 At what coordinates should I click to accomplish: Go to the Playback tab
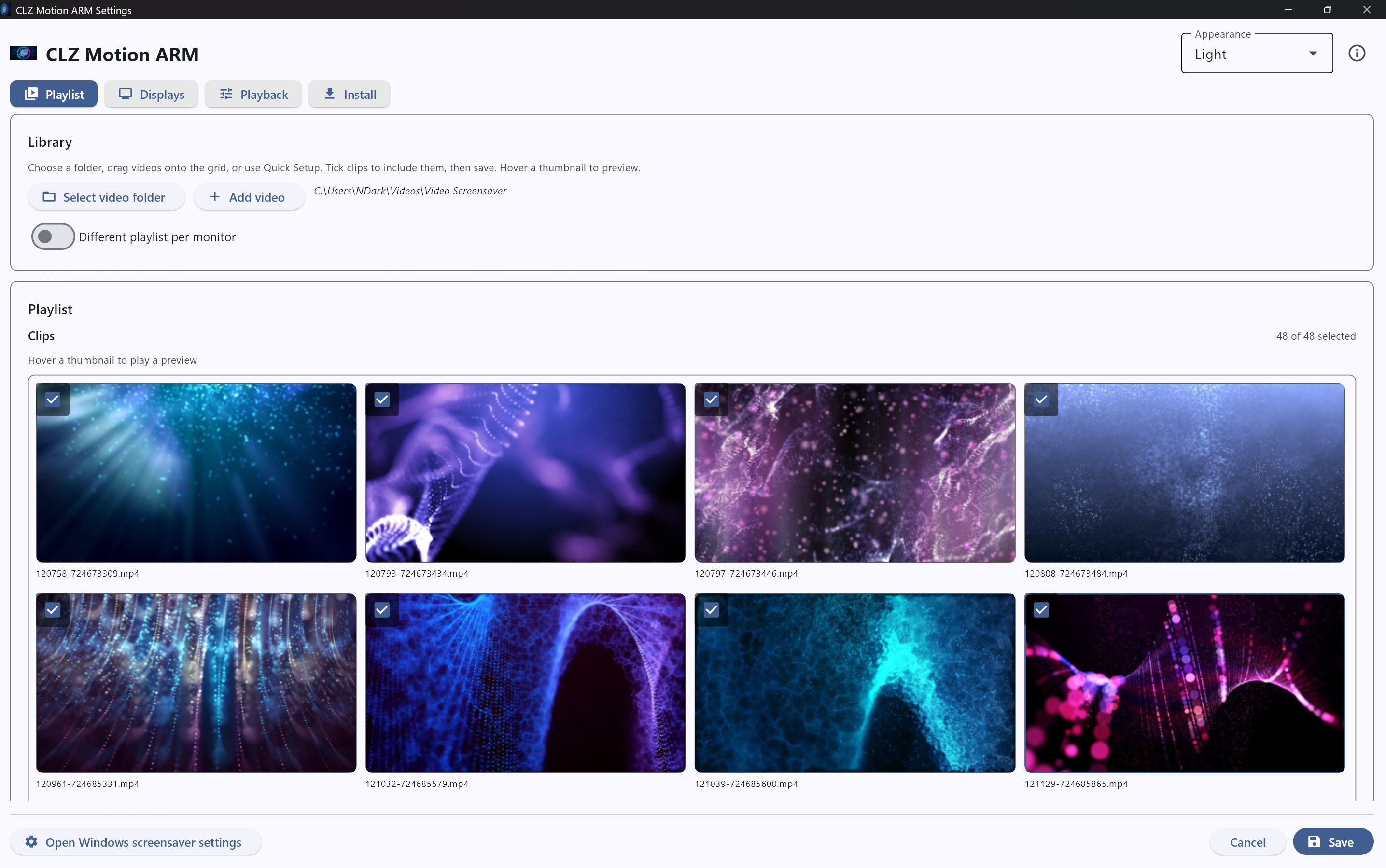pos(253,94)
